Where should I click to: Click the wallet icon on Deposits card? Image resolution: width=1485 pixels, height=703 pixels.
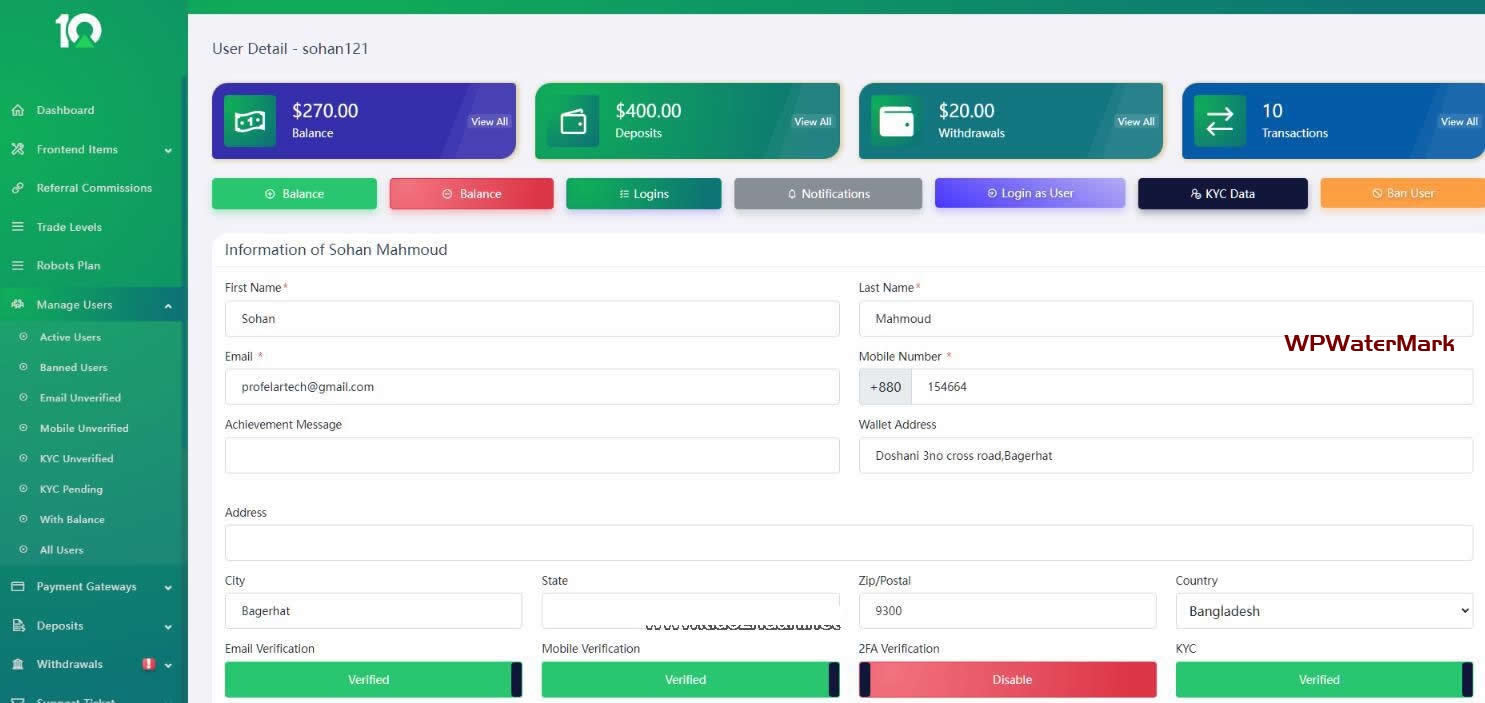[x=573, y=121]
